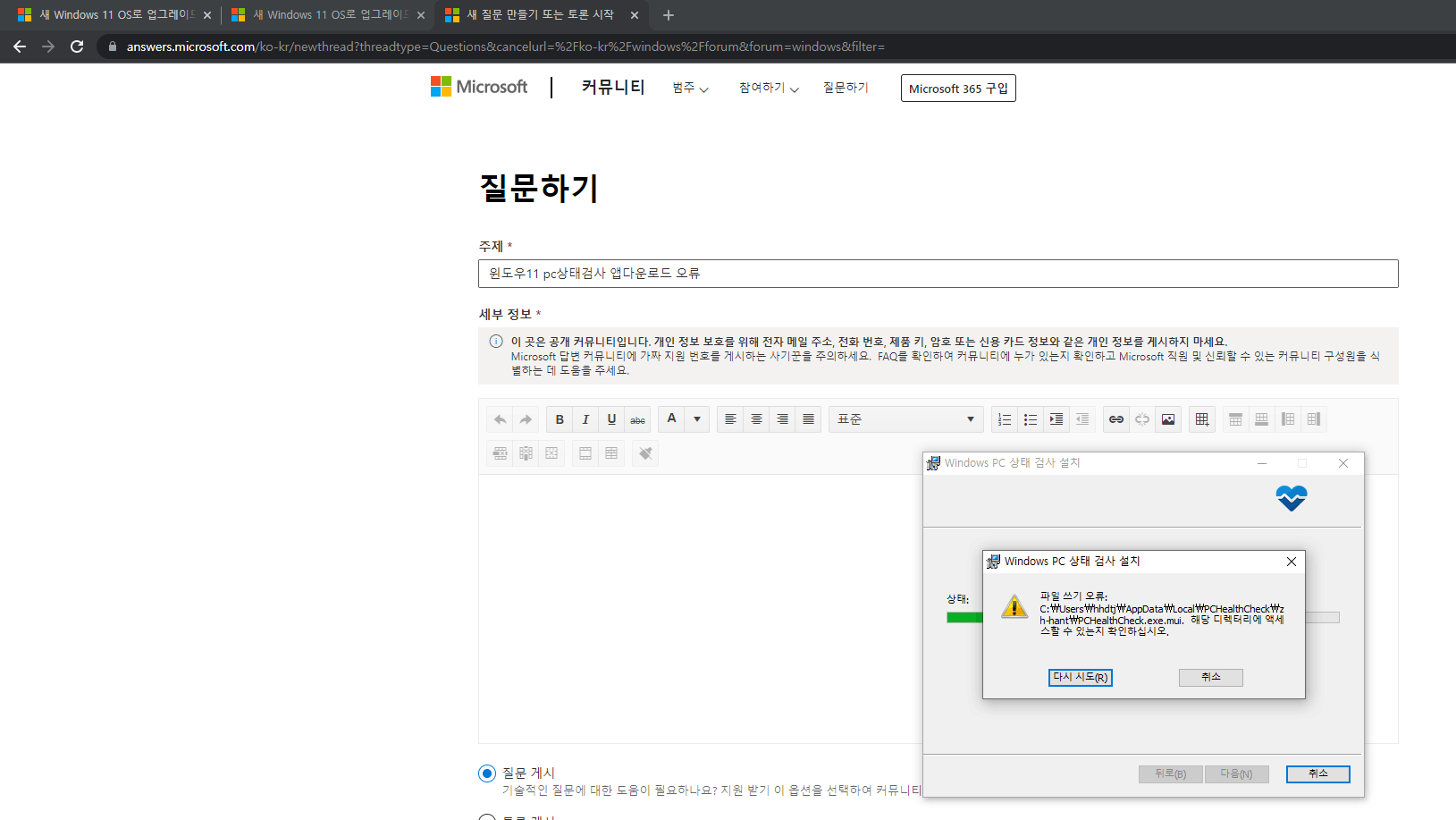
Task: Insert a table row above
Action: click(x=1235, y=419)
